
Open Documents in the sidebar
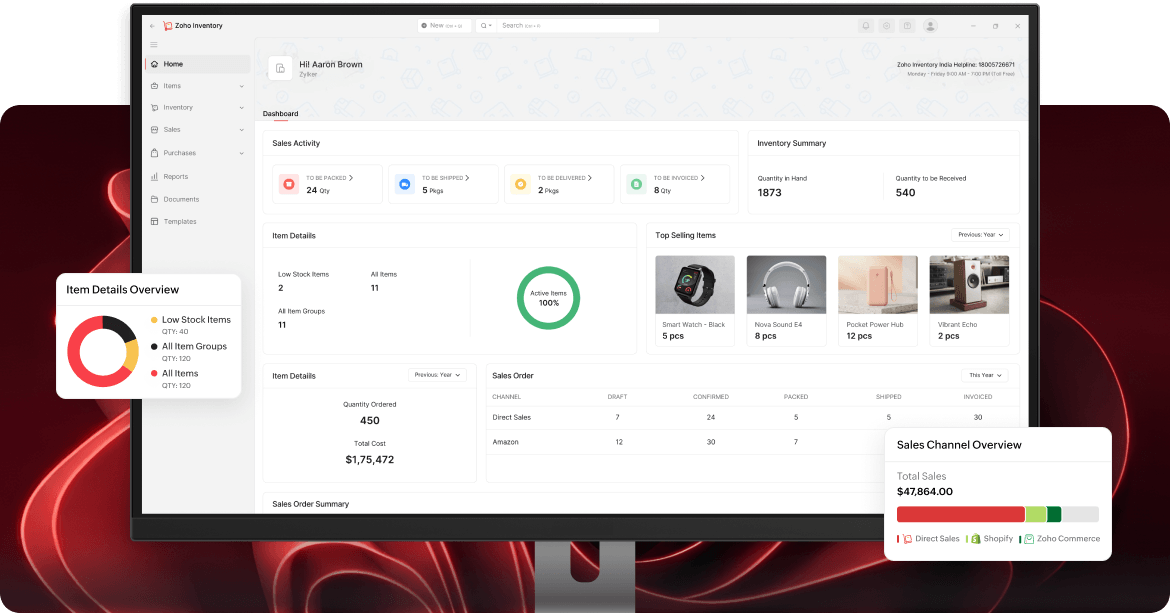tap(198, 199)
